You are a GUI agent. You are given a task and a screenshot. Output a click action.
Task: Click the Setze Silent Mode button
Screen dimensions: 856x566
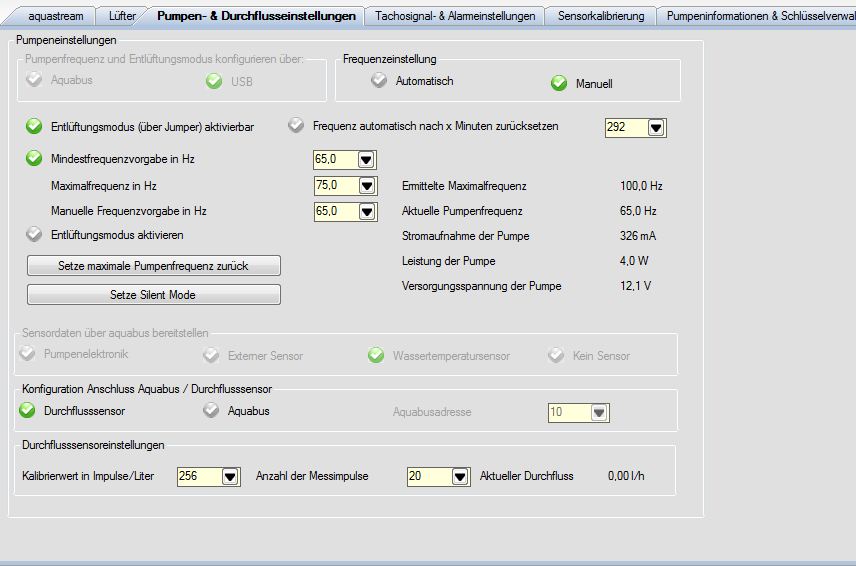(x=153, y=295)
